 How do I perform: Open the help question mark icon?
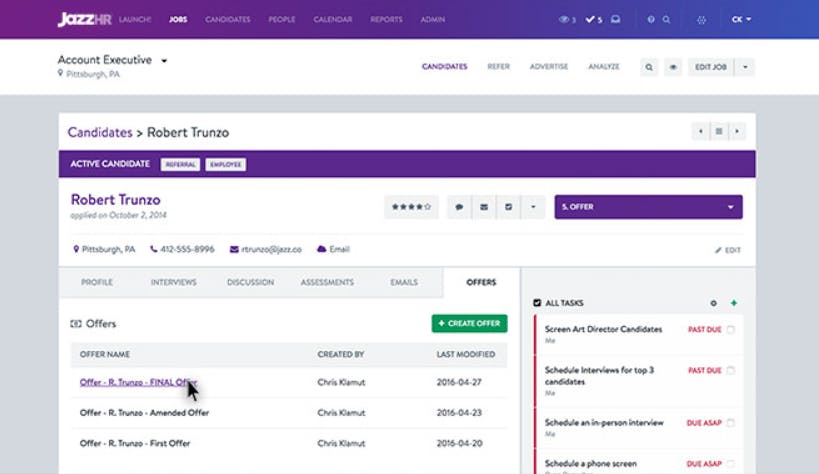(651, 19)
